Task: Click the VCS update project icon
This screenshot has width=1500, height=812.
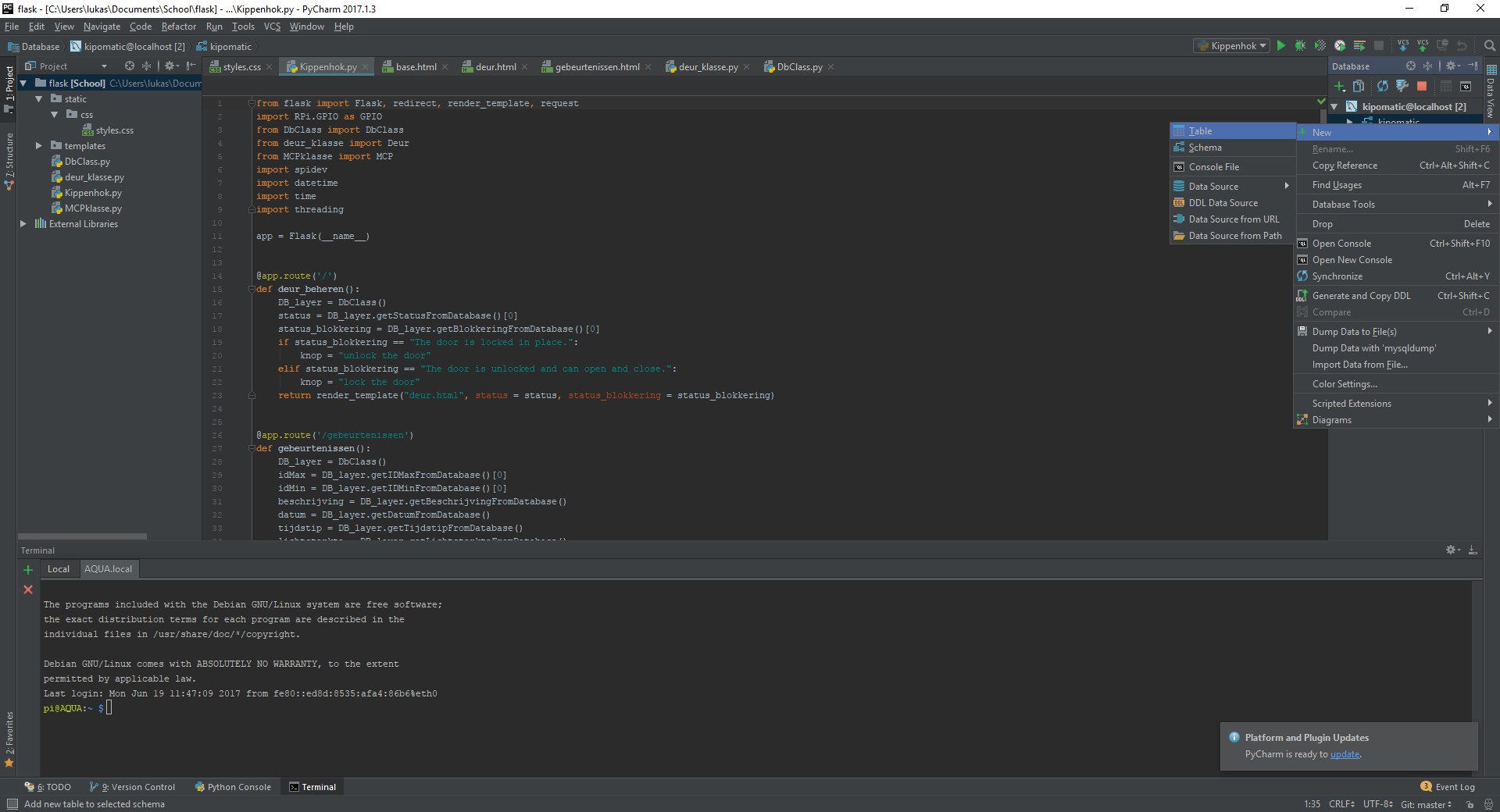Action: point(1403,46)
